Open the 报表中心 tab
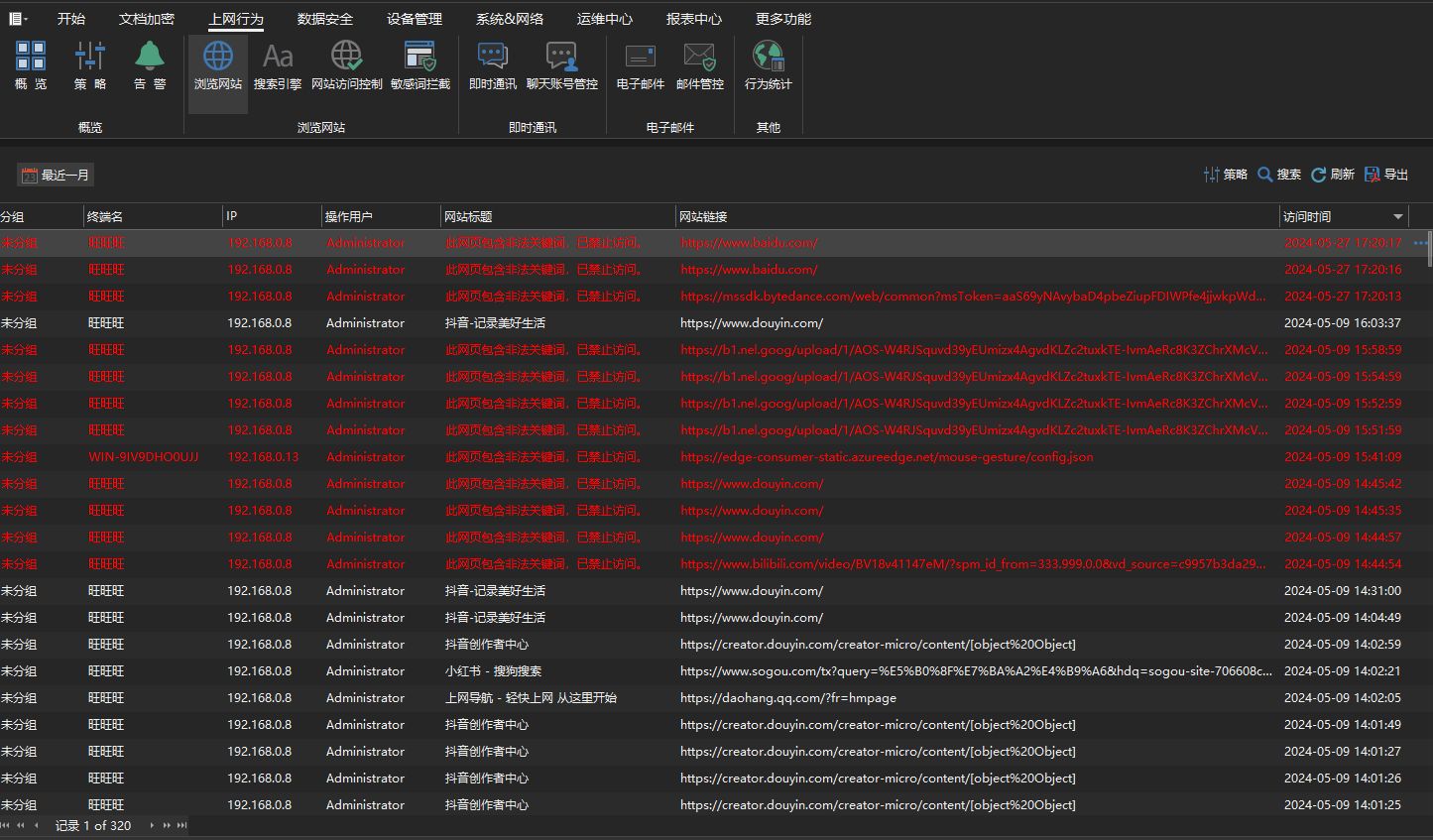 (x=694, y=19)
